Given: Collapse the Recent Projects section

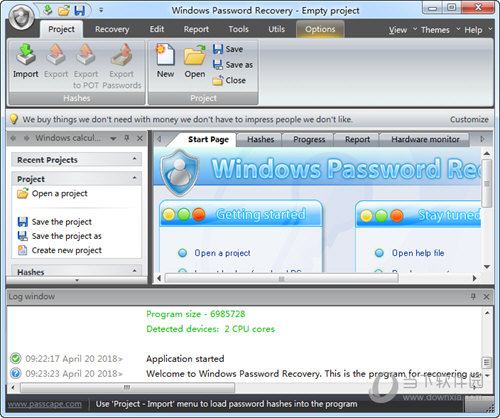Looking at the screenshot, I should point(135,159).
